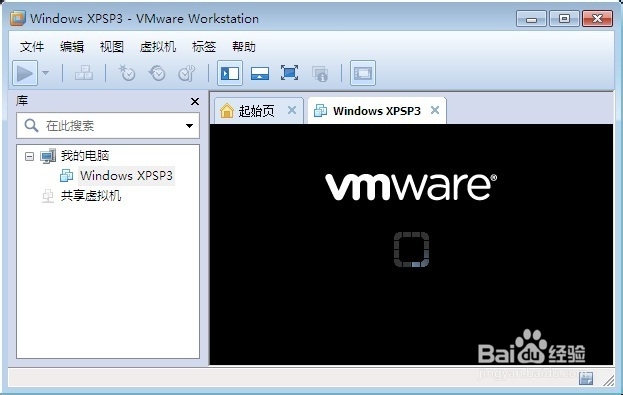Viewport: 623px width, 395px height.
Task: Switch to the Windows XPSP3 tab
Action: 376,111
